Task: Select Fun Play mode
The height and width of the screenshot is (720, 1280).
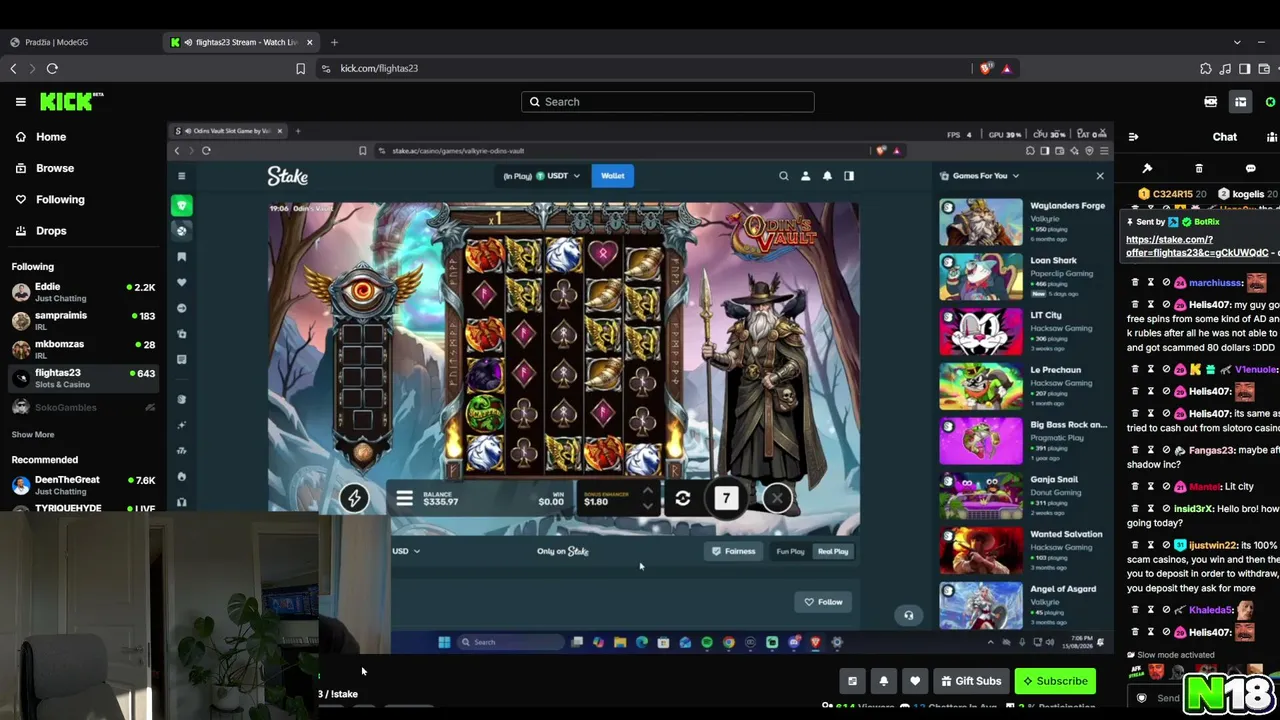Action: point(790,551)
